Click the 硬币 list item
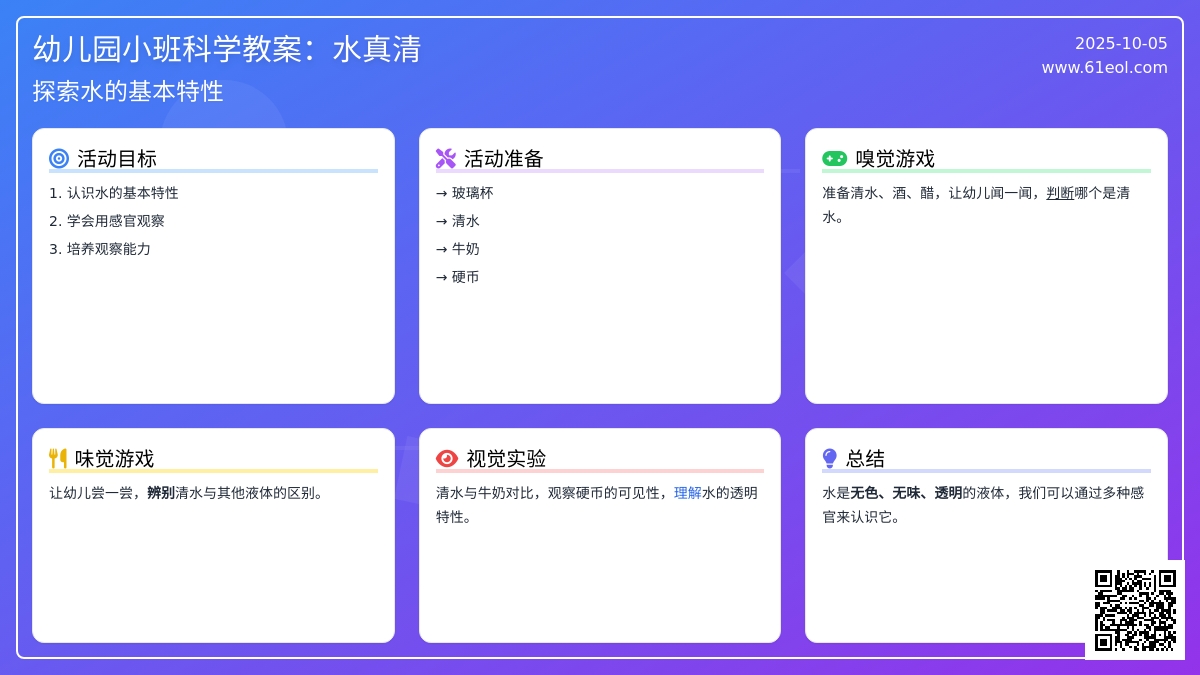The height and width of the screenshot is (675, 1200). (465, 277)
